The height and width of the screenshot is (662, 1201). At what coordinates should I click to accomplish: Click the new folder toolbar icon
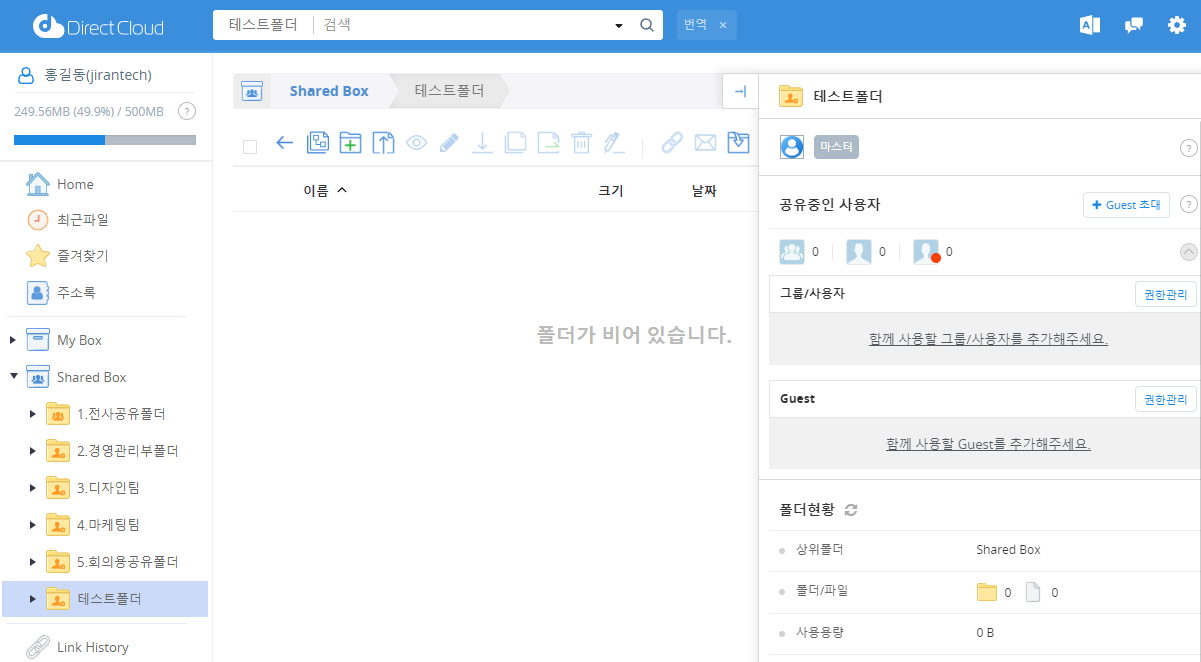click(350, 143)
